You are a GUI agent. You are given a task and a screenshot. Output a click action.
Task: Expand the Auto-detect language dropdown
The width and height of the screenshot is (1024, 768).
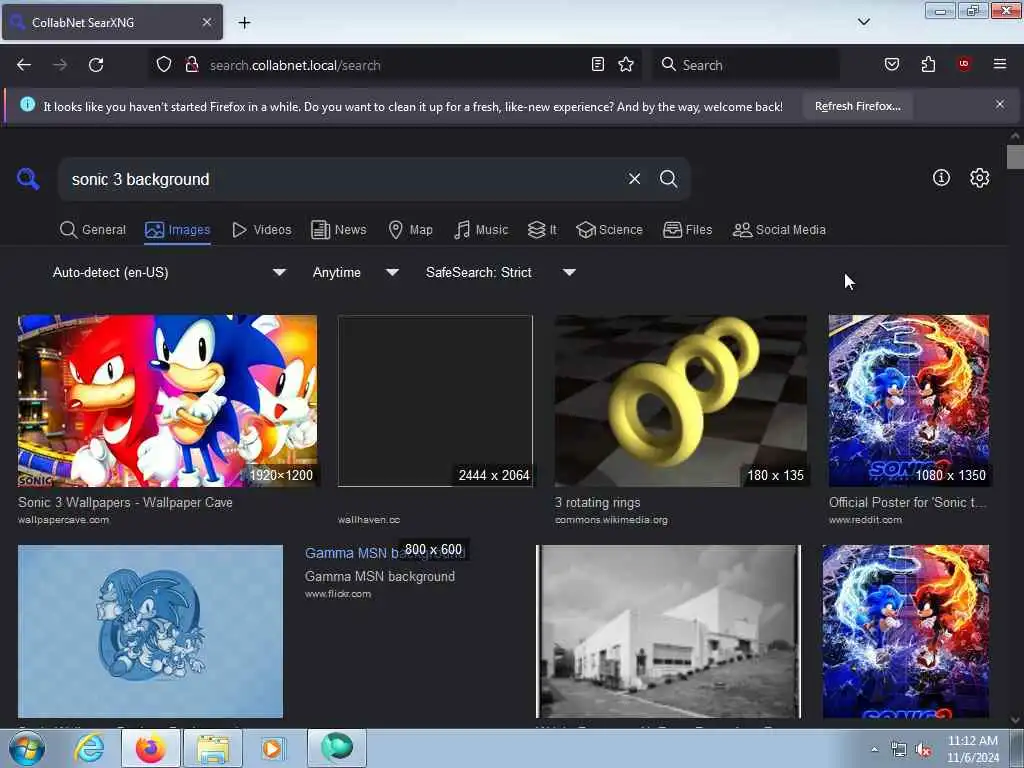pyautogui.click(x=169, y=272)
